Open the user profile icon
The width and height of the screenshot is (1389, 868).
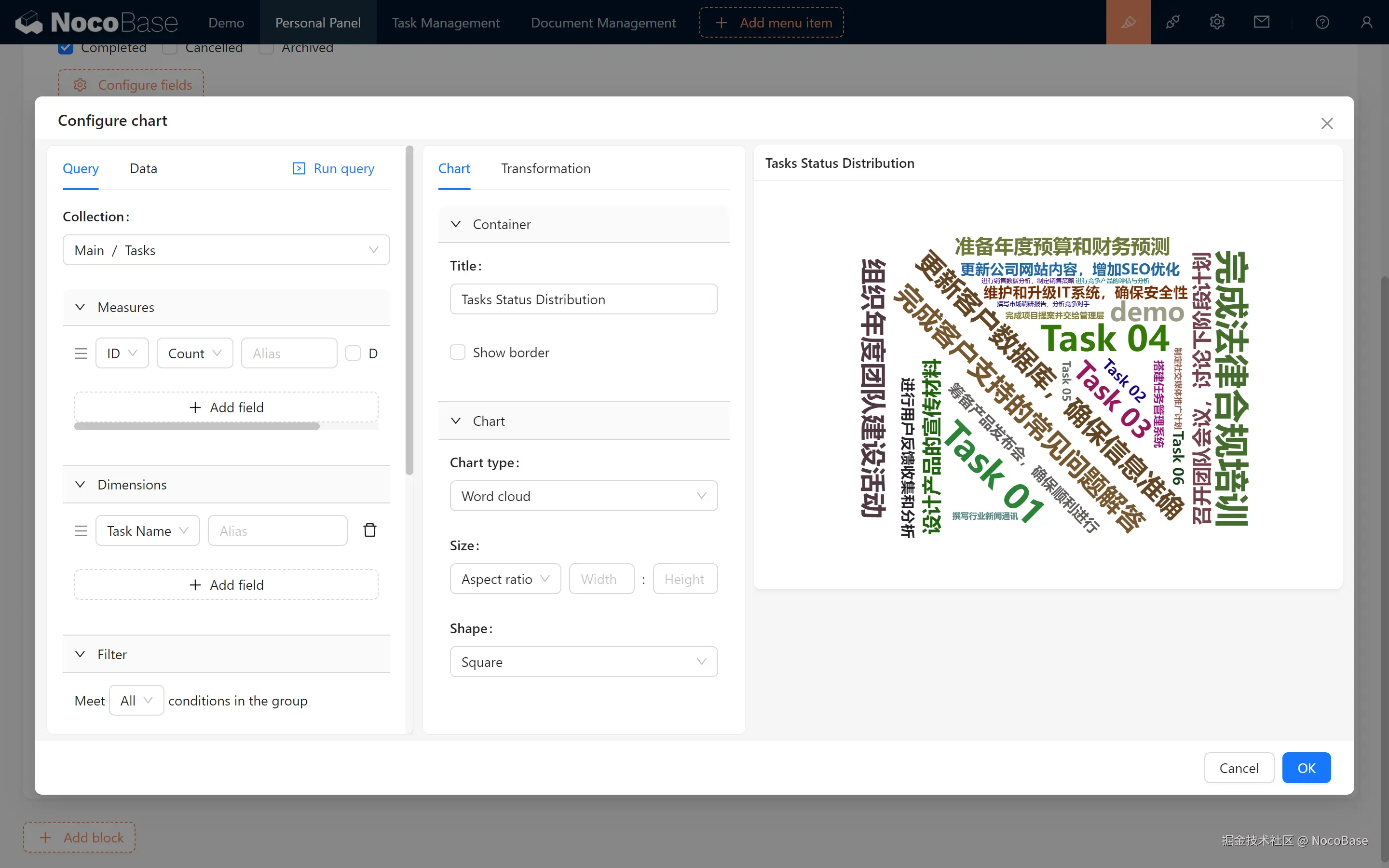(1366, 22)
